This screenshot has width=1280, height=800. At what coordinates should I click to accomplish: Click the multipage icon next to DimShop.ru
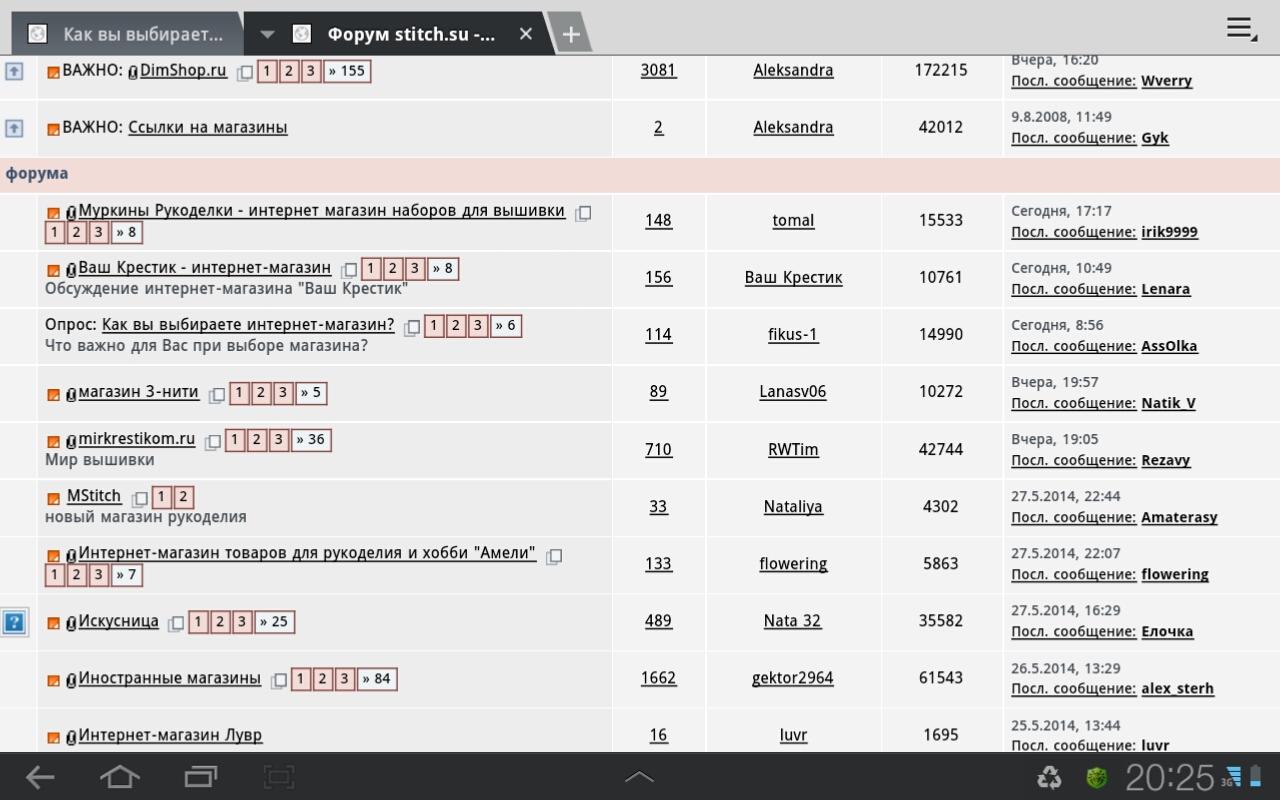click(245, 72)
